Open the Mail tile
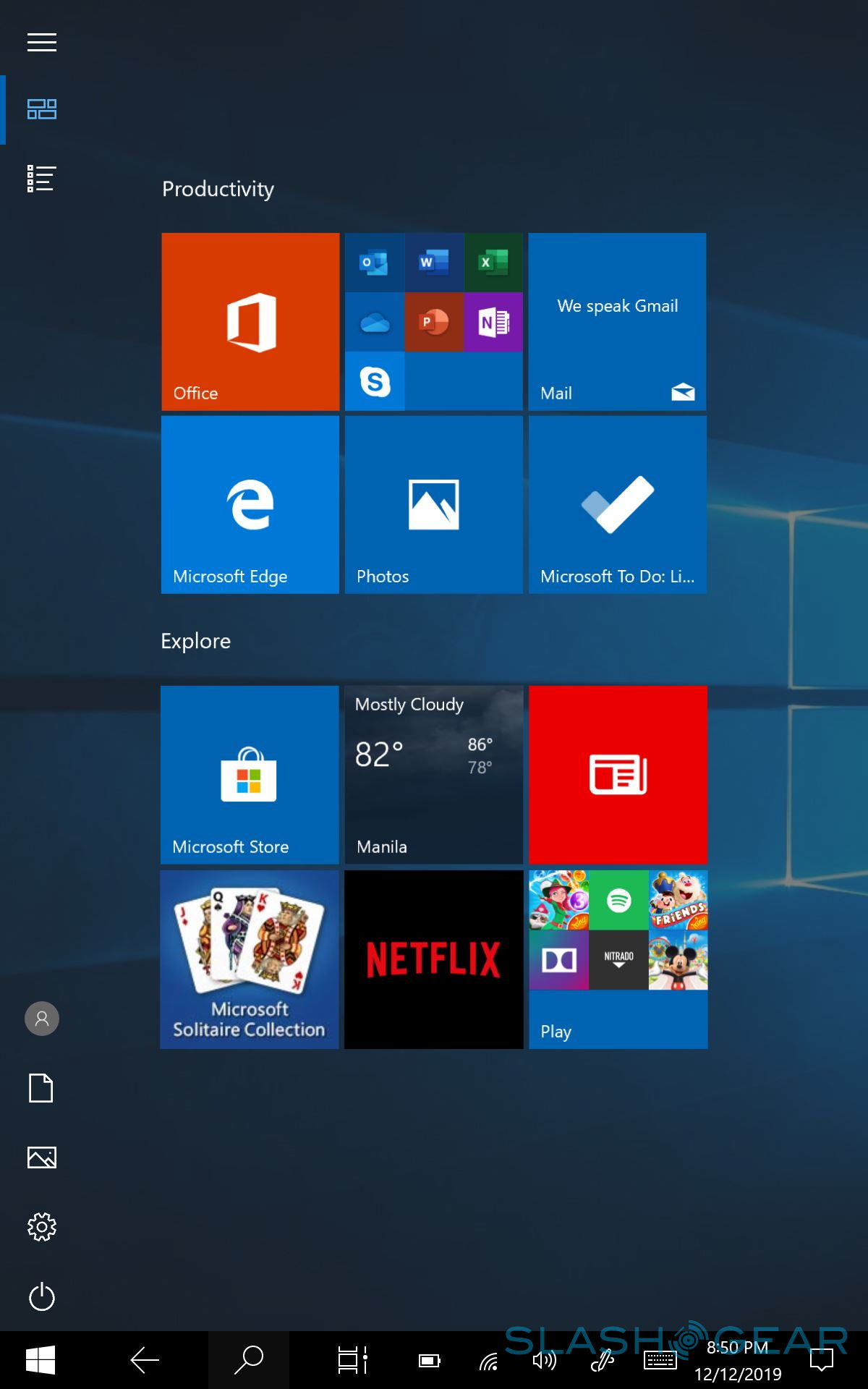The image size is (868, 1389). click(618, 322)
